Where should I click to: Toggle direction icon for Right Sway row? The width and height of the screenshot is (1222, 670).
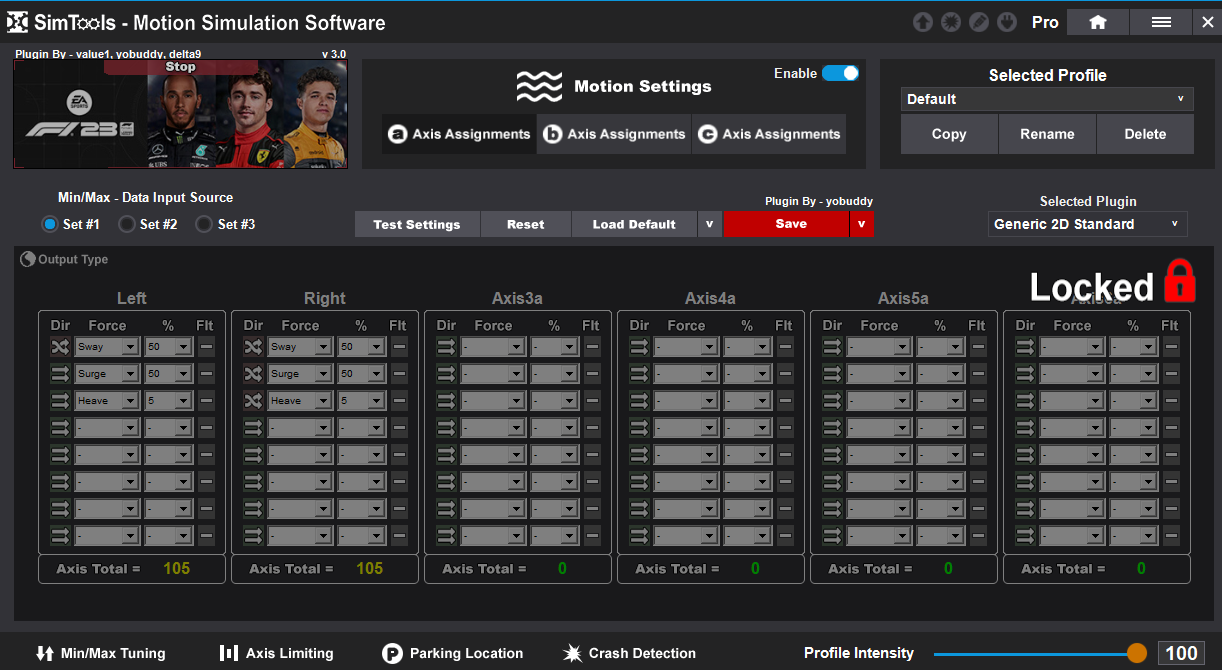point(253,347)
